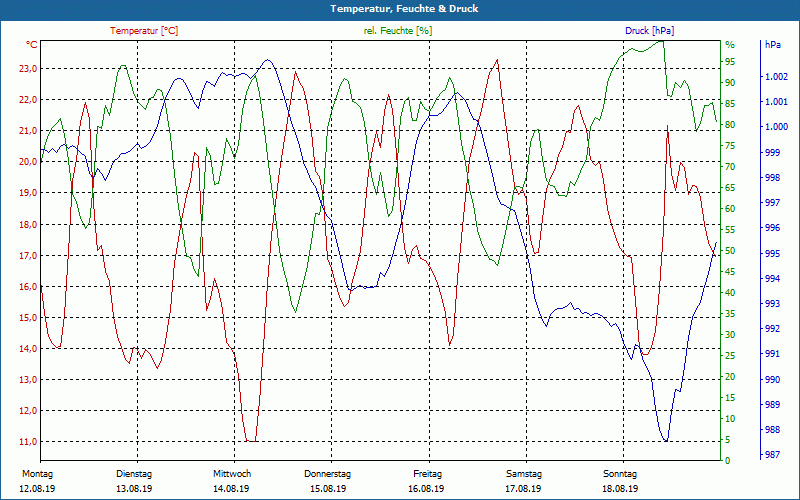Click the 991 pressure axis value
800x500 pixels.
click(x=772, y=354)
